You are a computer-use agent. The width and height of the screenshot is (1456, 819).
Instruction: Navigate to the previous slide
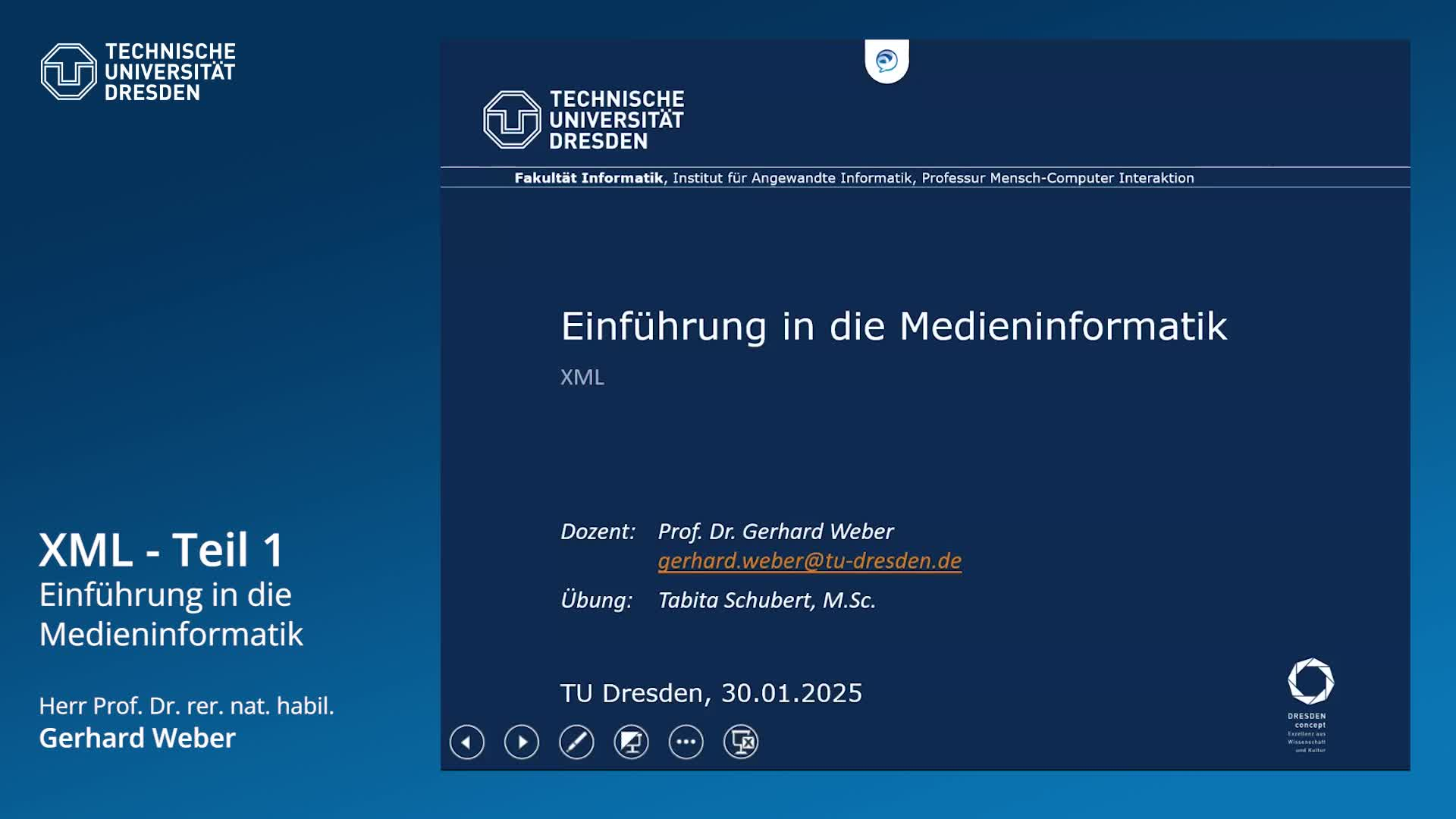[x=466, y=742]
